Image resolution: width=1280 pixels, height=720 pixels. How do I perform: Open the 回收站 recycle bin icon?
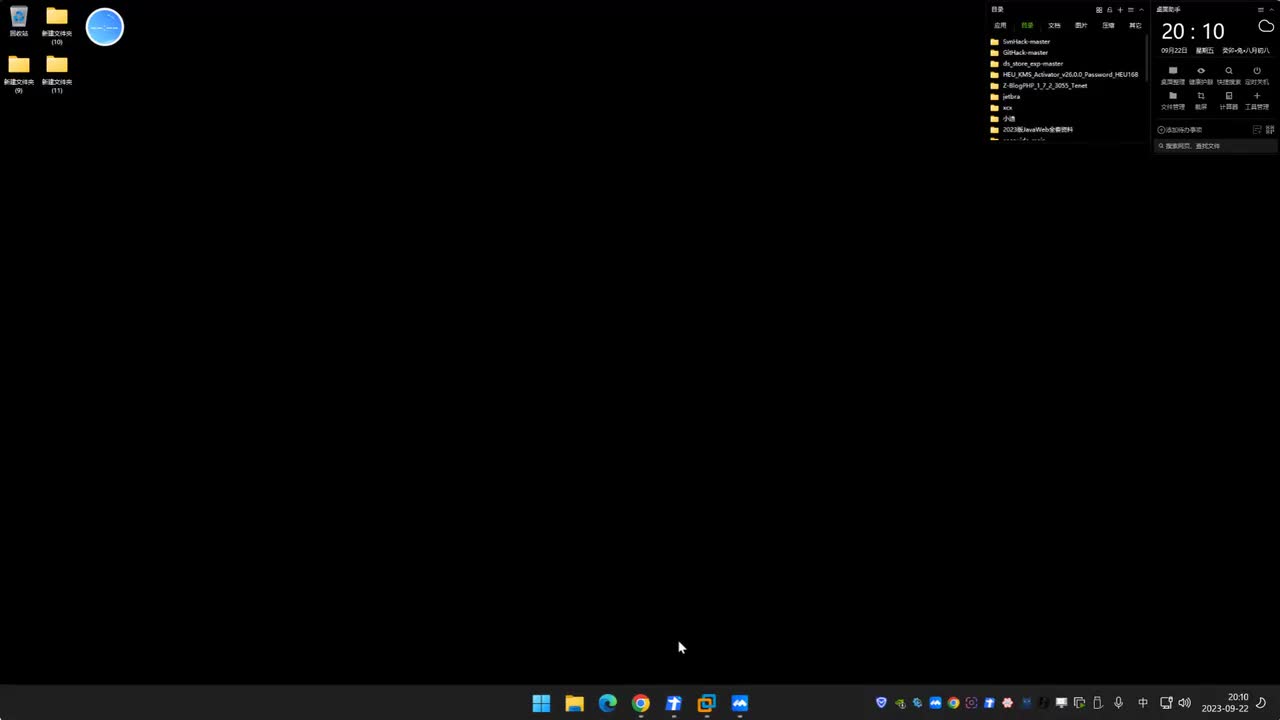19,21
